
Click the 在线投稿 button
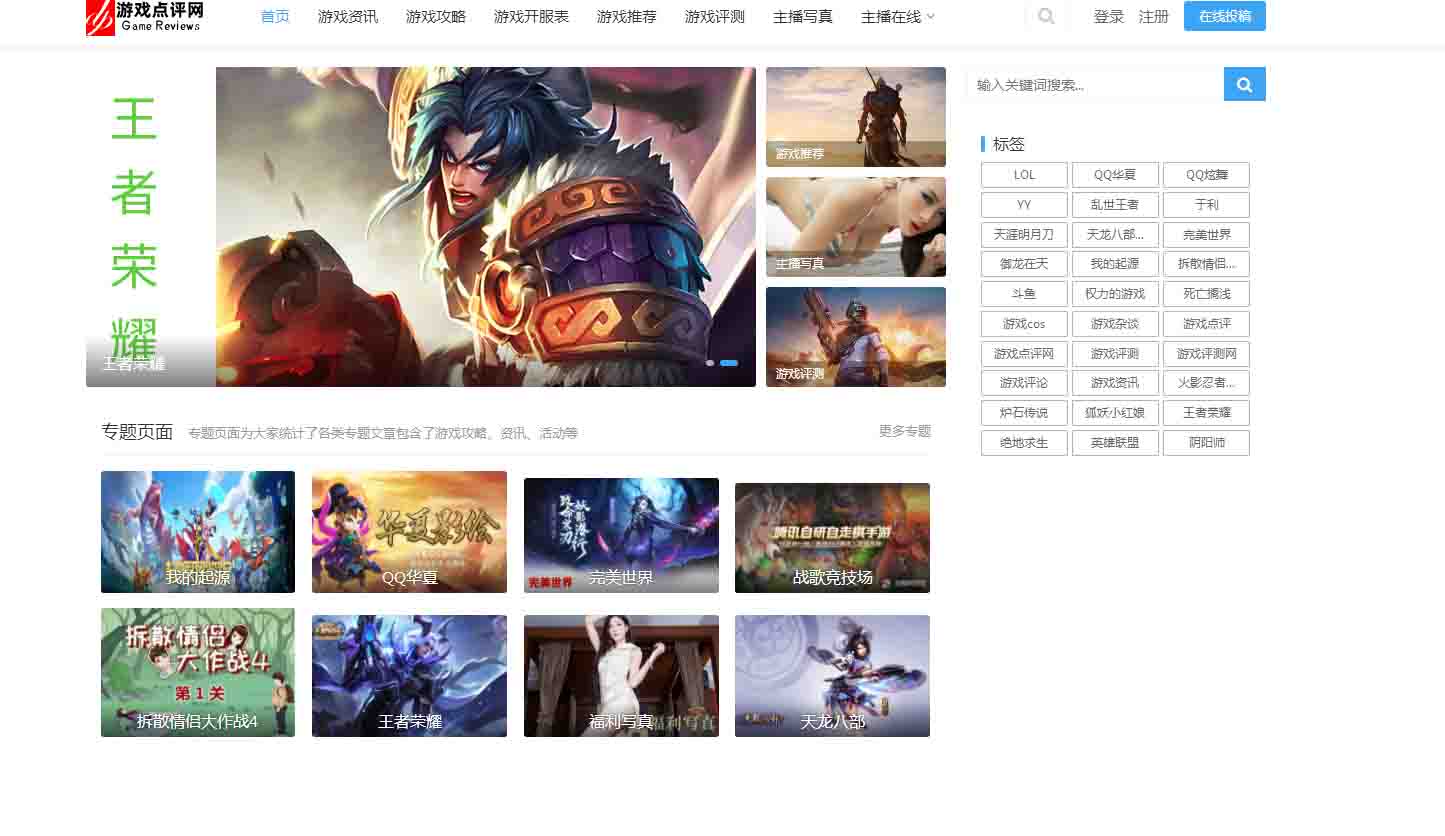tap(1225, 16)
